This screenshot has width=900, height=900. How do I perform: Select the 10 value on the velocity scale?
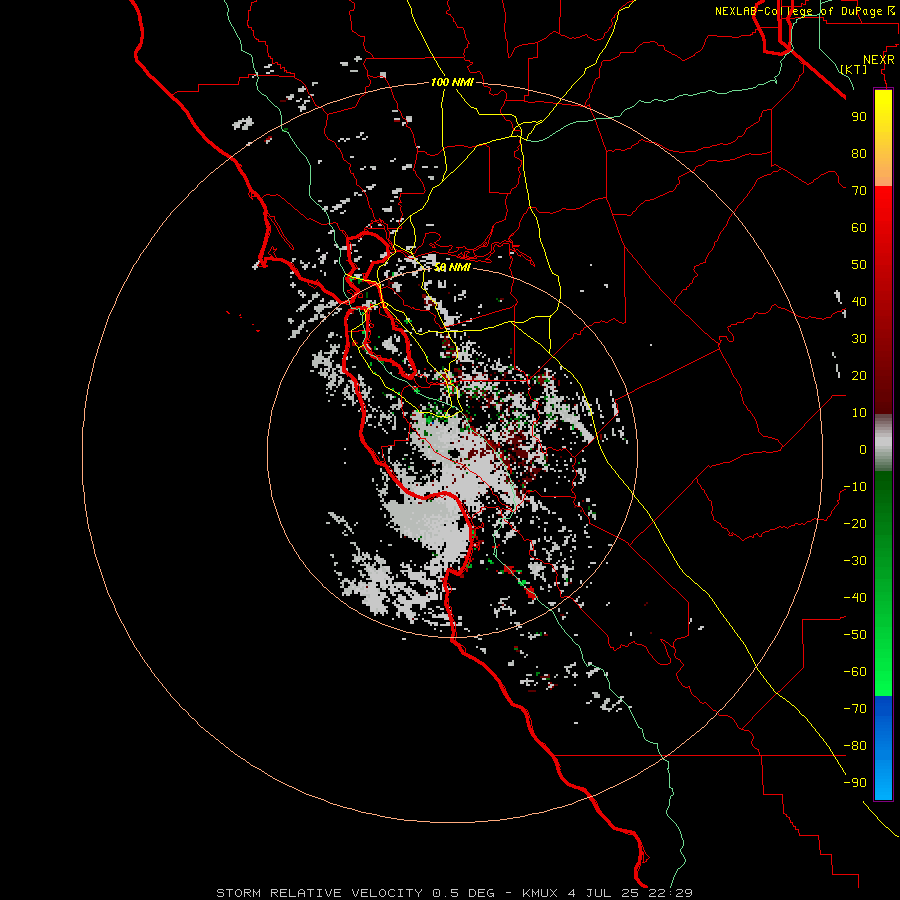[859, 413]
